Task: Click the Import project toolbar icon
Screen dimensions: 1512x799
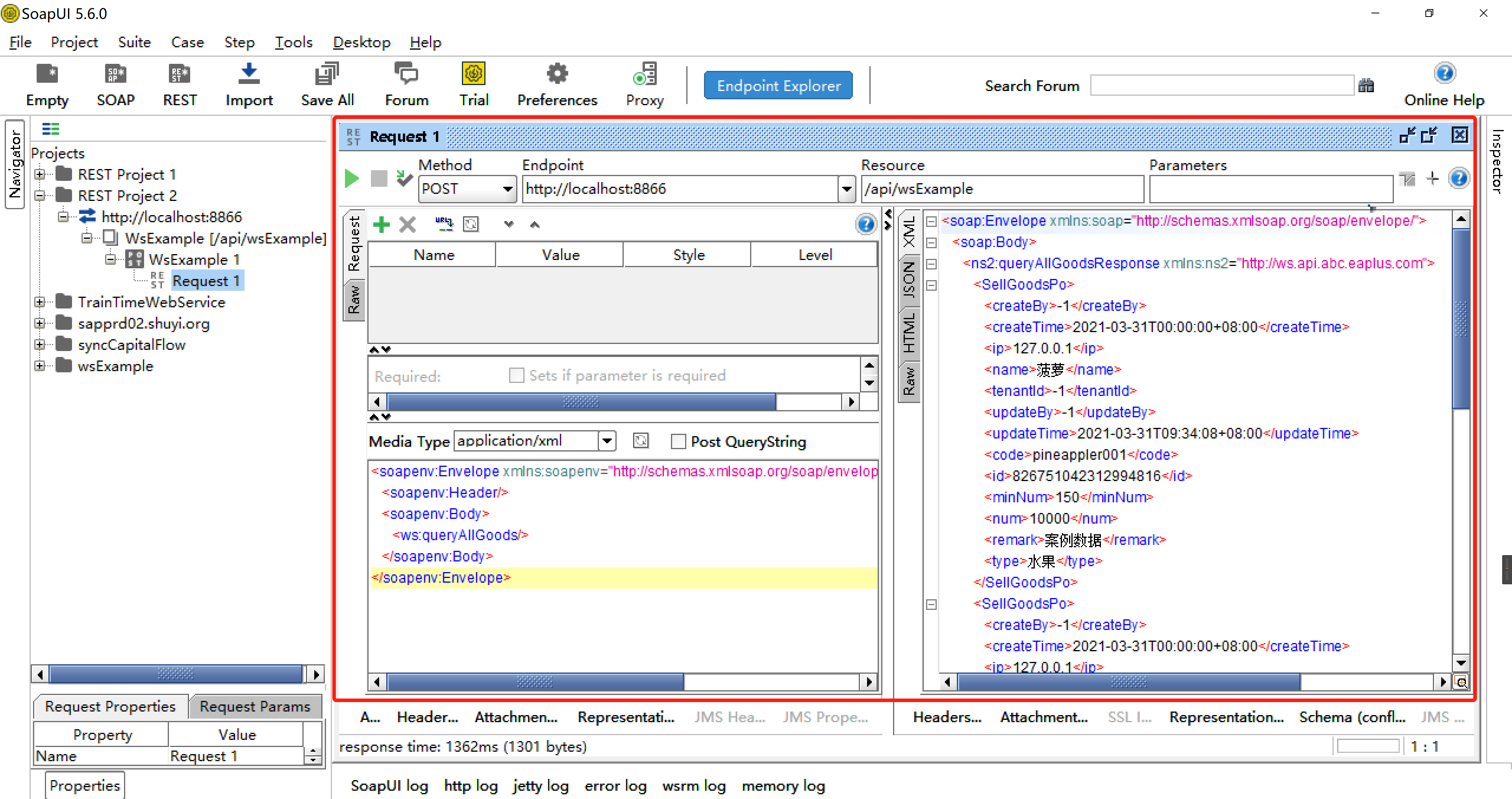Action: pyautogui.click(x=249, y=74)
